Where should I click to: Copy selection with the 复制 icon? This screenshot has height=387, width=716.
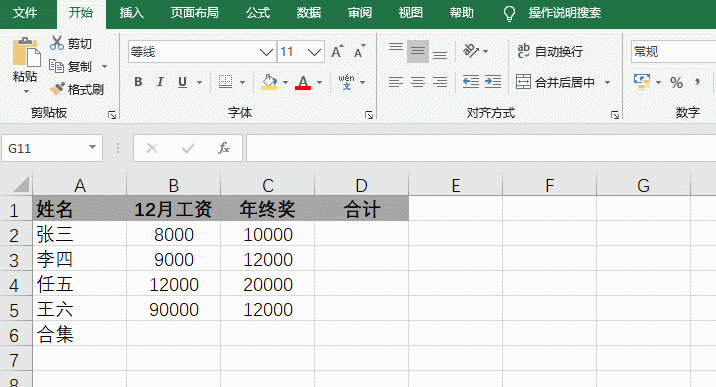tap(57, 67)
